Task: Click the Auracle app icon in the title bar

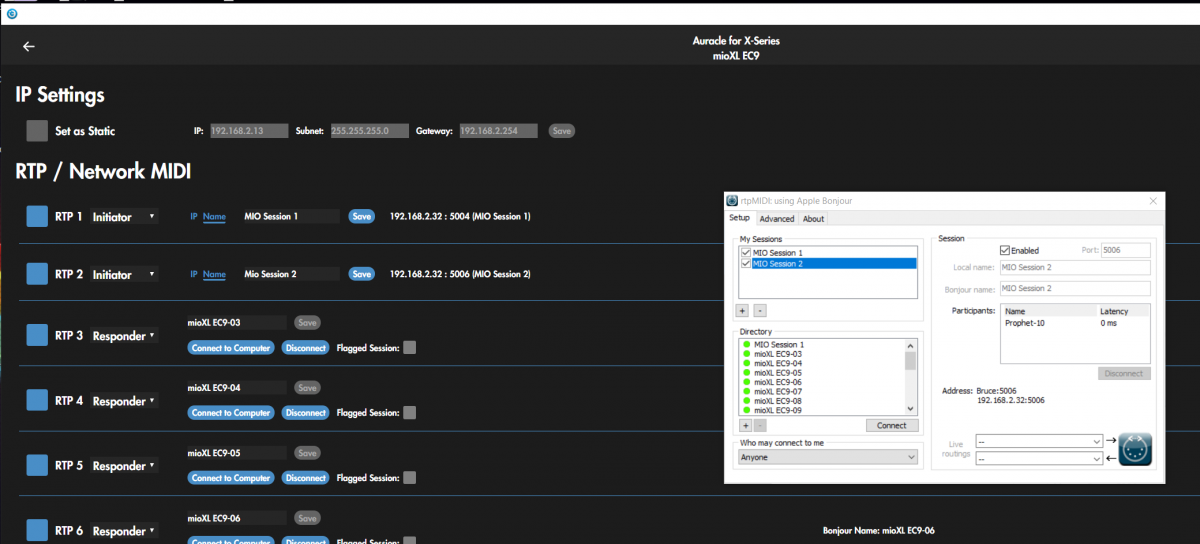Action: coord(11,13)
